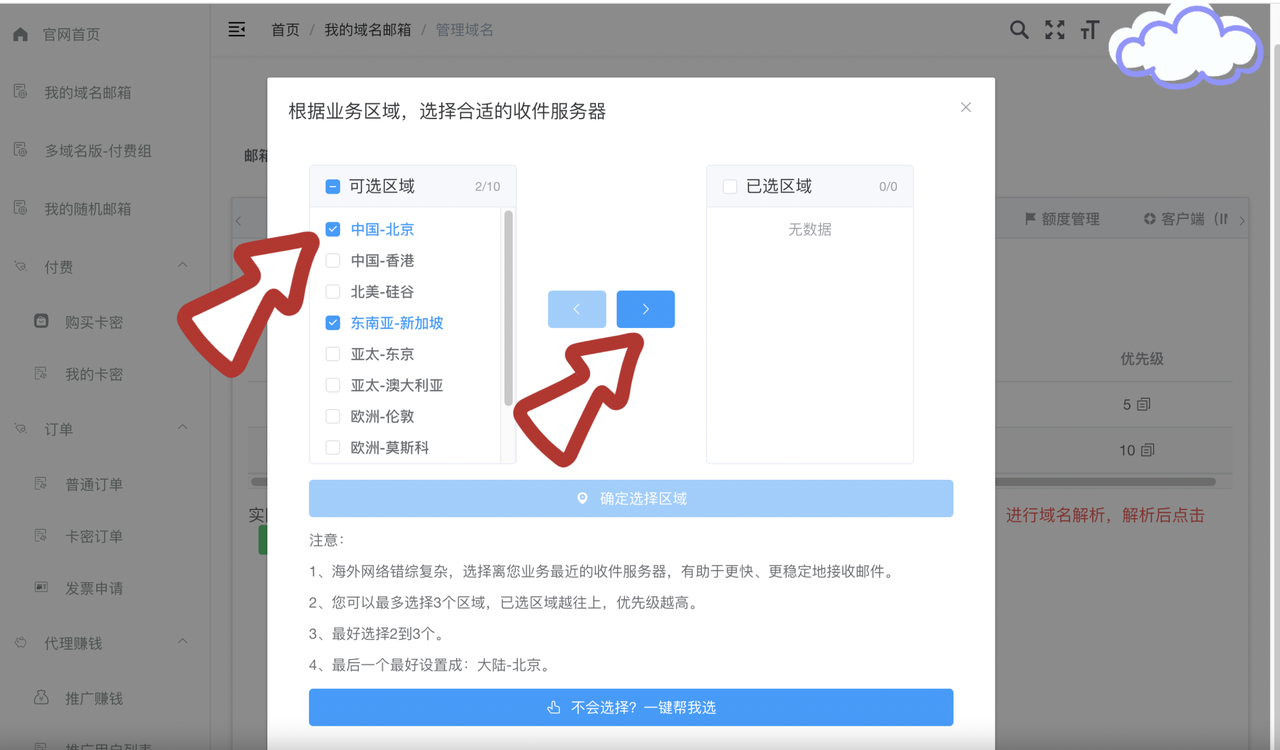Check 中国-香港 region
Screen dimensions: 1280x750
click(x=333, y=260)
